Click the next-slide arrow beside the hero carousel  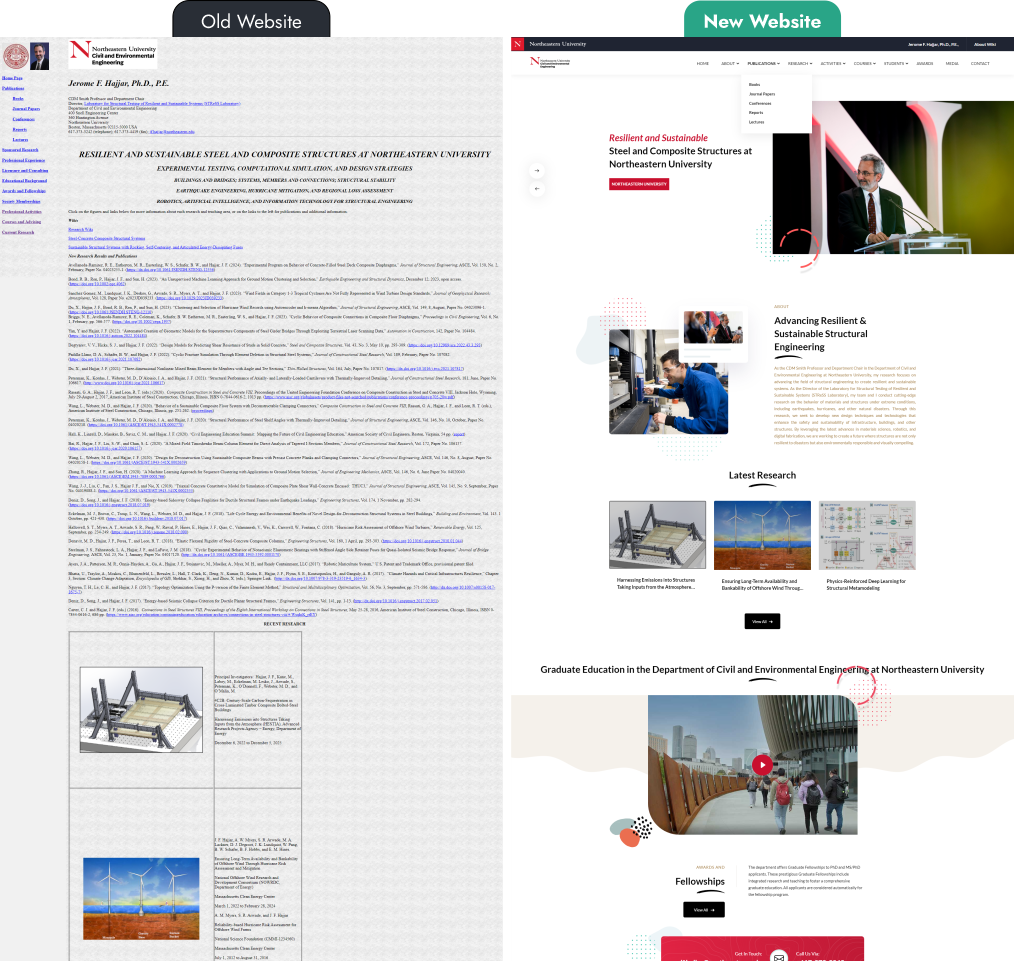(537, 170)
